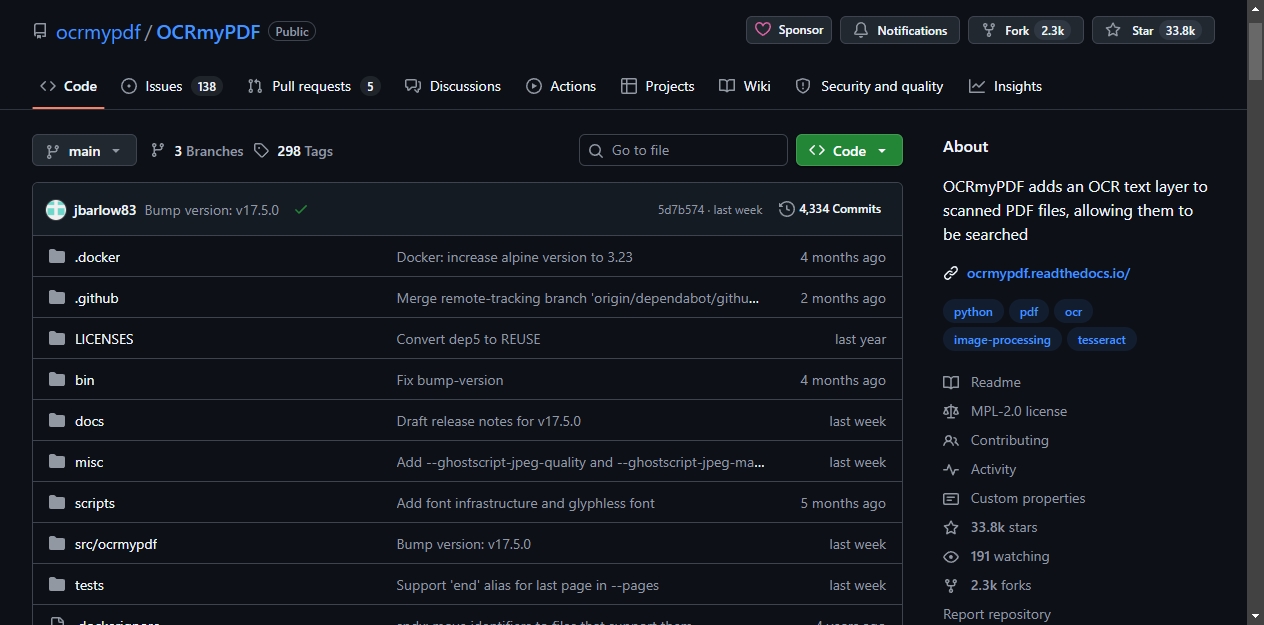Open commit "Support 'end' alias for last page"
The image size is (1264, 625).
(x=528, y=585)
